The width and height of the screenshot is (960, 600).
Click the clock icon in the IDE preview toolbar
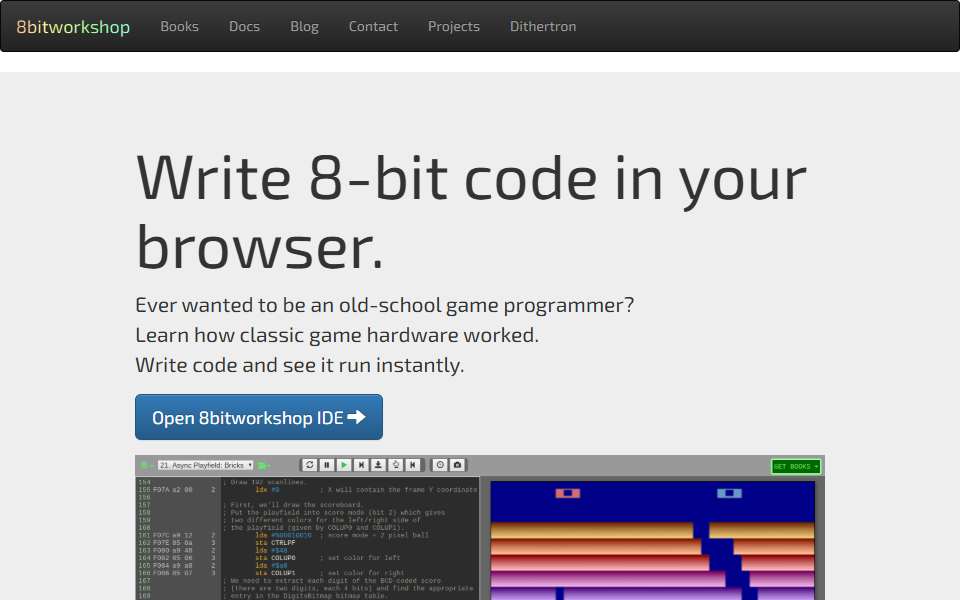(x=440, y=465)
